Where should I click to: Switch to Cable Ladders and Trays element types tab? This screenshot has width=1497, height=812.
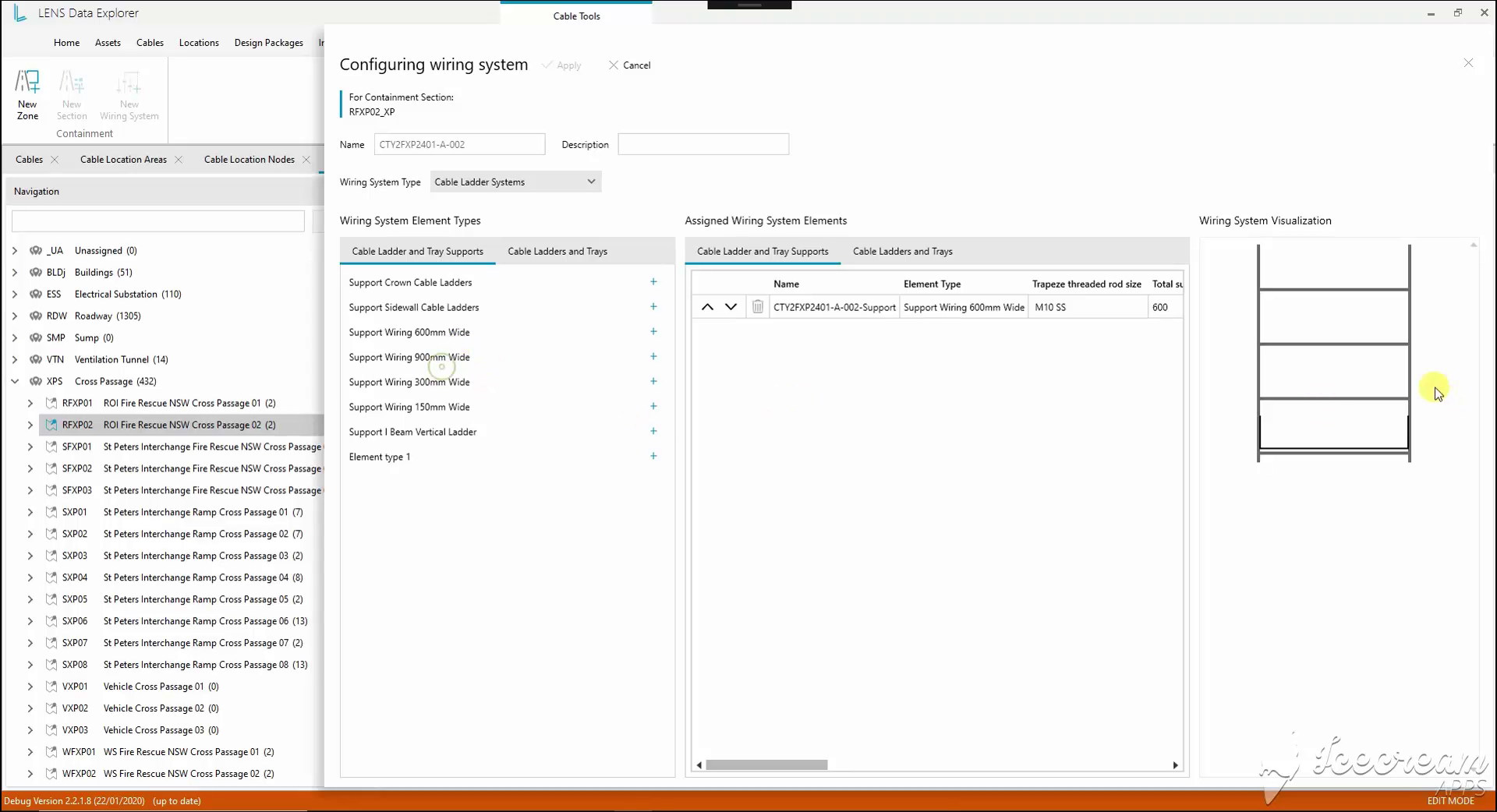pos(557,252)
